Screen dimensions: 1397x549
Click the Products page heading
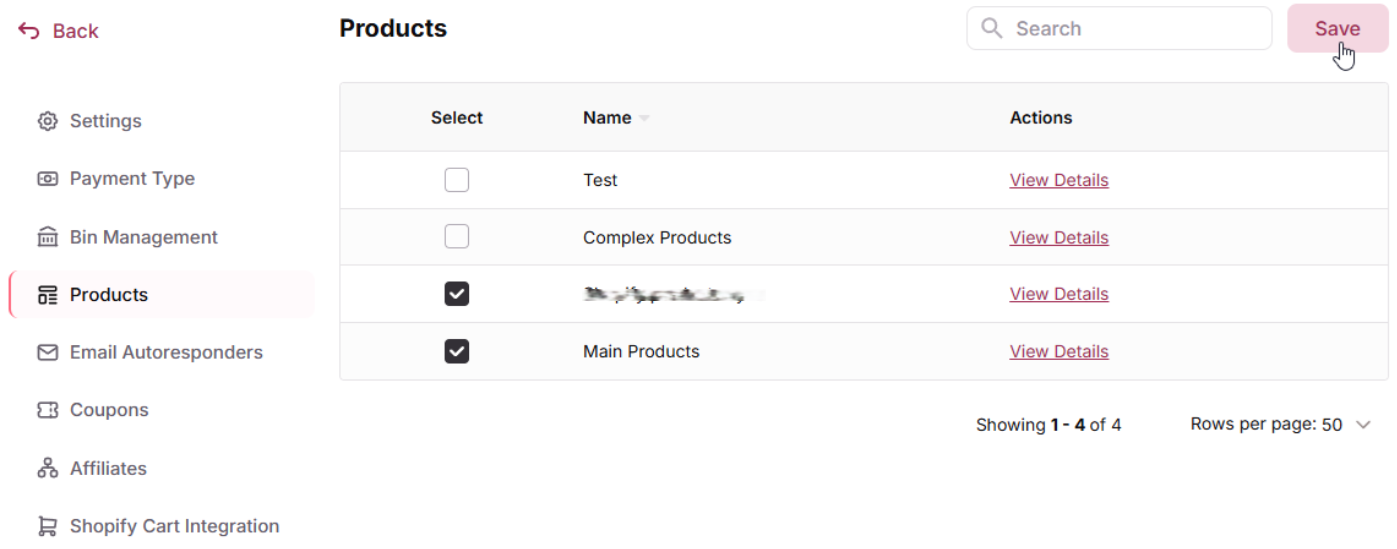pyautogui.click(x=393, y=29)
